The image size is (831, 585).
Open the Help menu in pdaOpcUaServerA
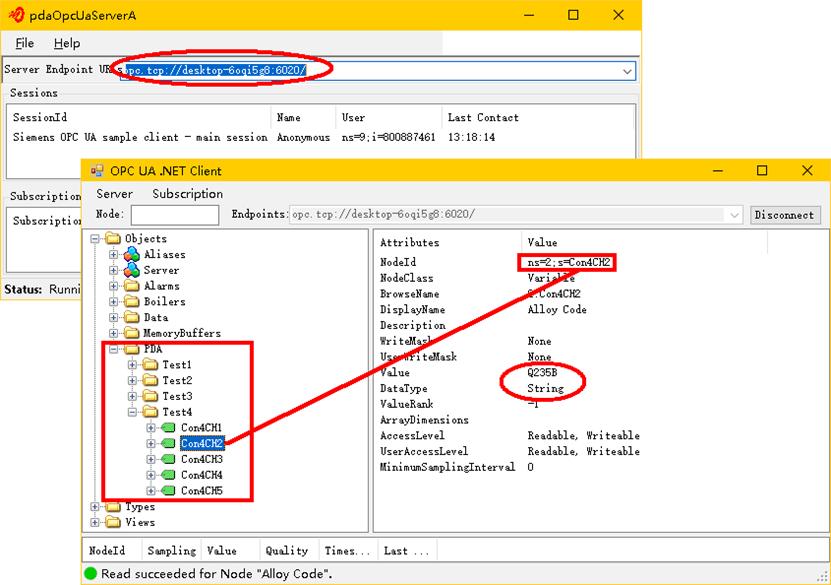67,43
